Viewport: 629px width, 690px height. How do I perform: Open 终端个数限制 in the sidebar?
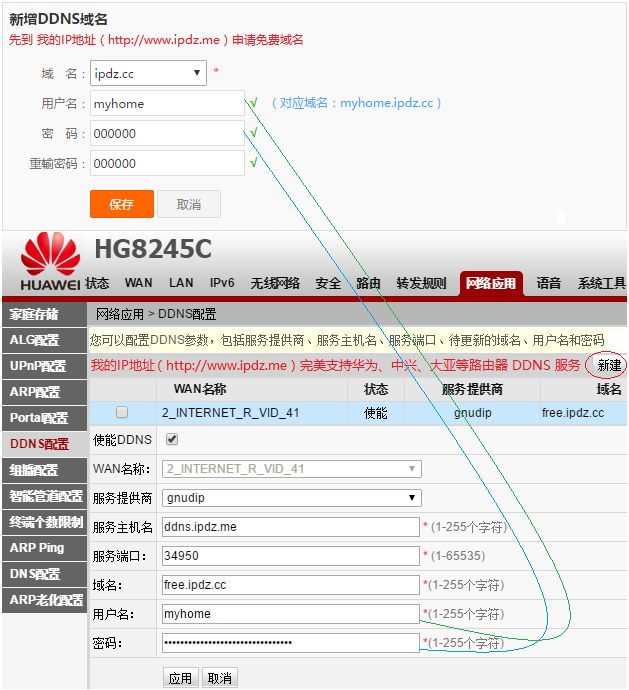(x=44, y=522)
